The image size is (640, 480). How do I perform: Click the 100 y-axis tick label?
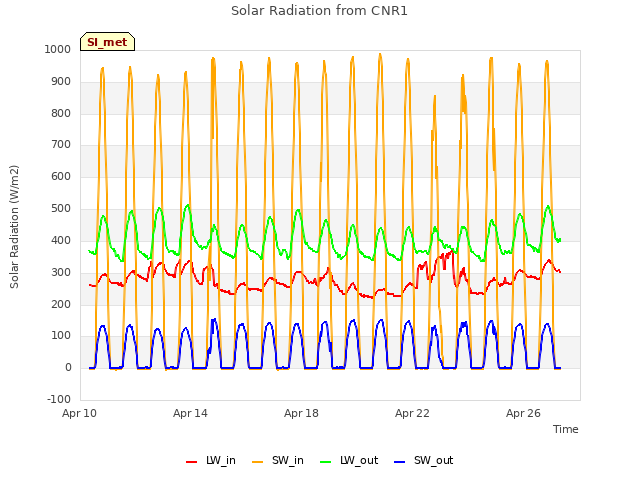pos(61,336)
